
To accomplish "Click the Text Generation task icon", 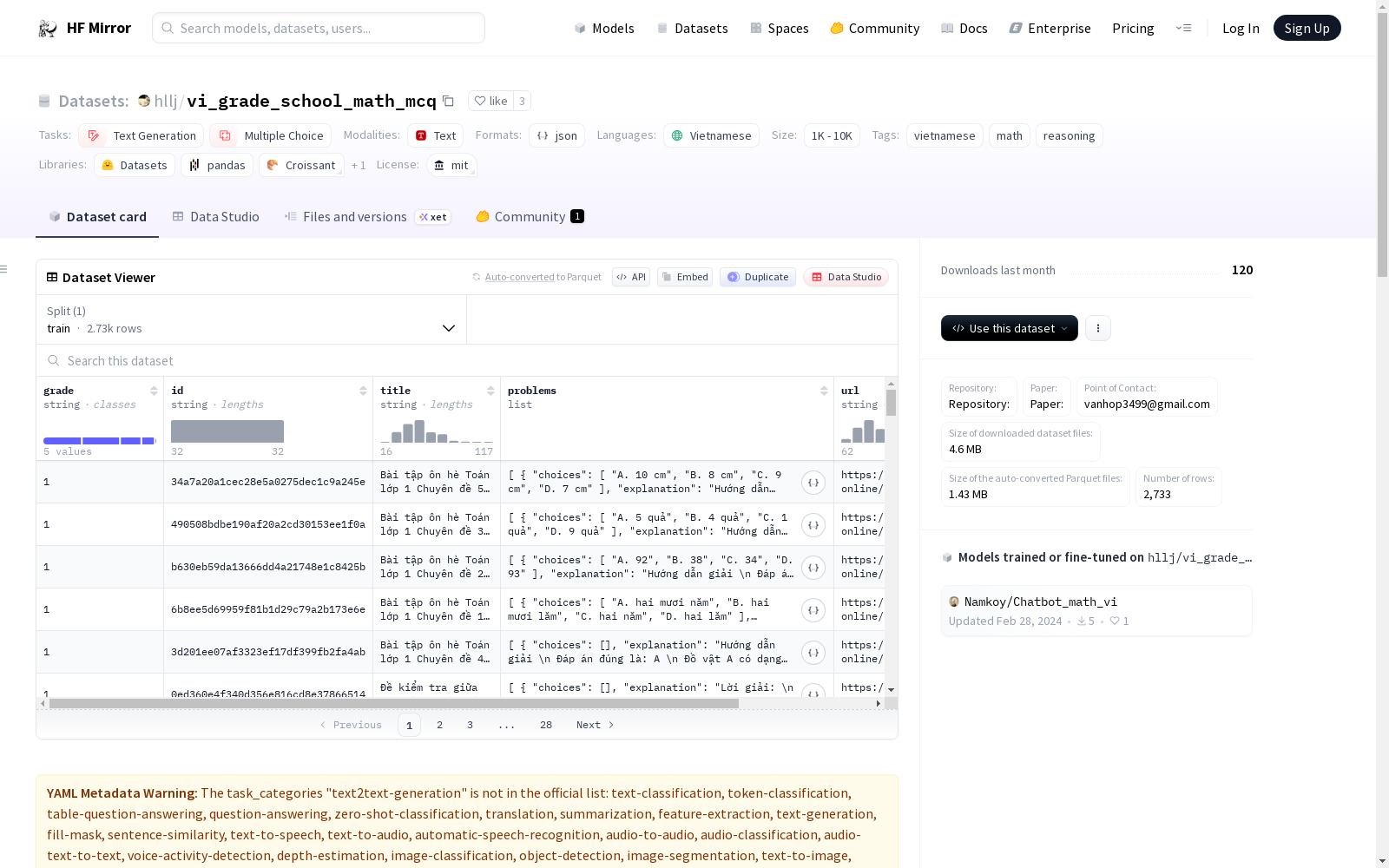I will [x=94, y=135].
